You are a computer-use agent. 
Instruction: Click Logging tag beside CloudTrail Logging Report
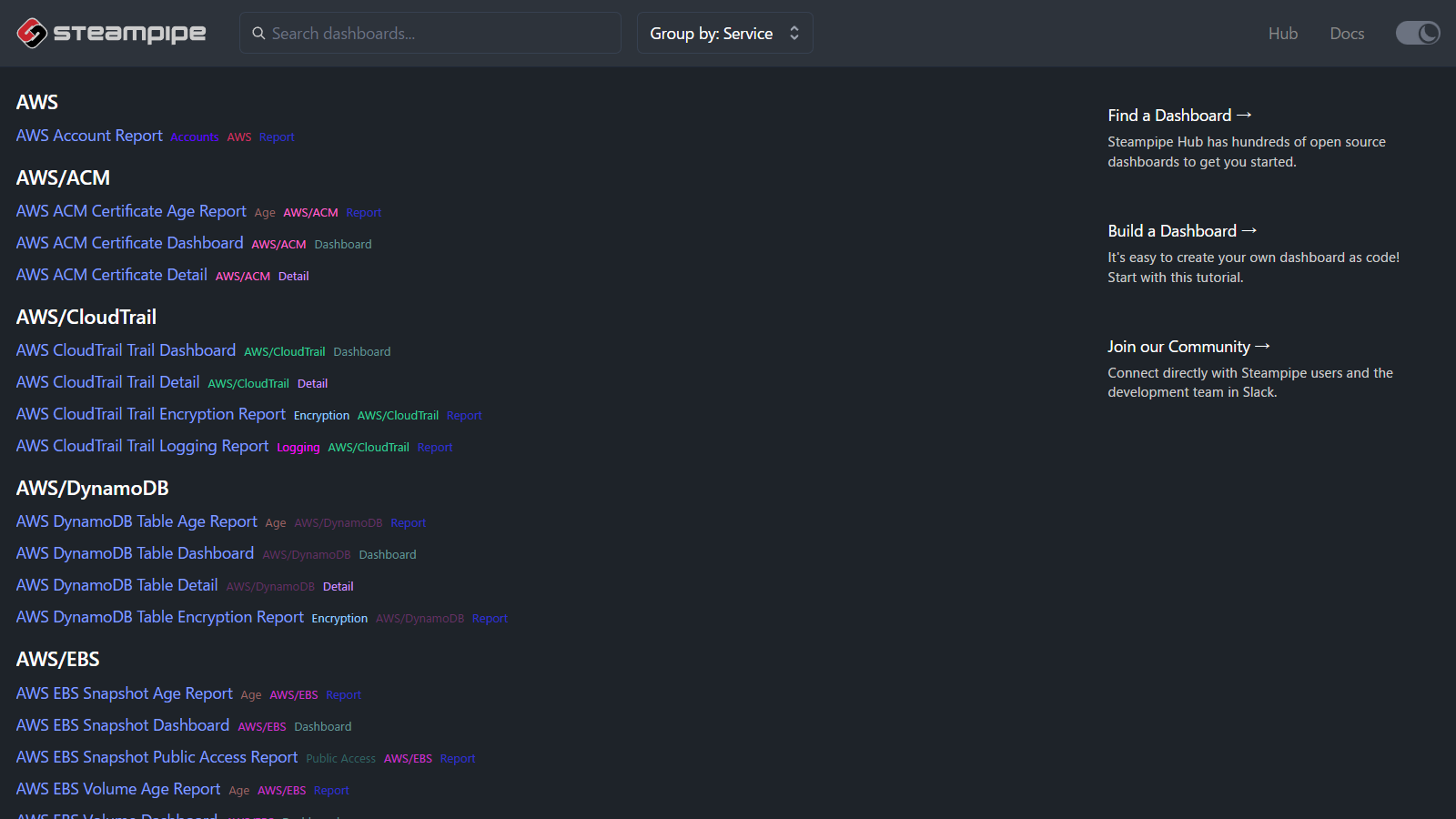[298, 448]
